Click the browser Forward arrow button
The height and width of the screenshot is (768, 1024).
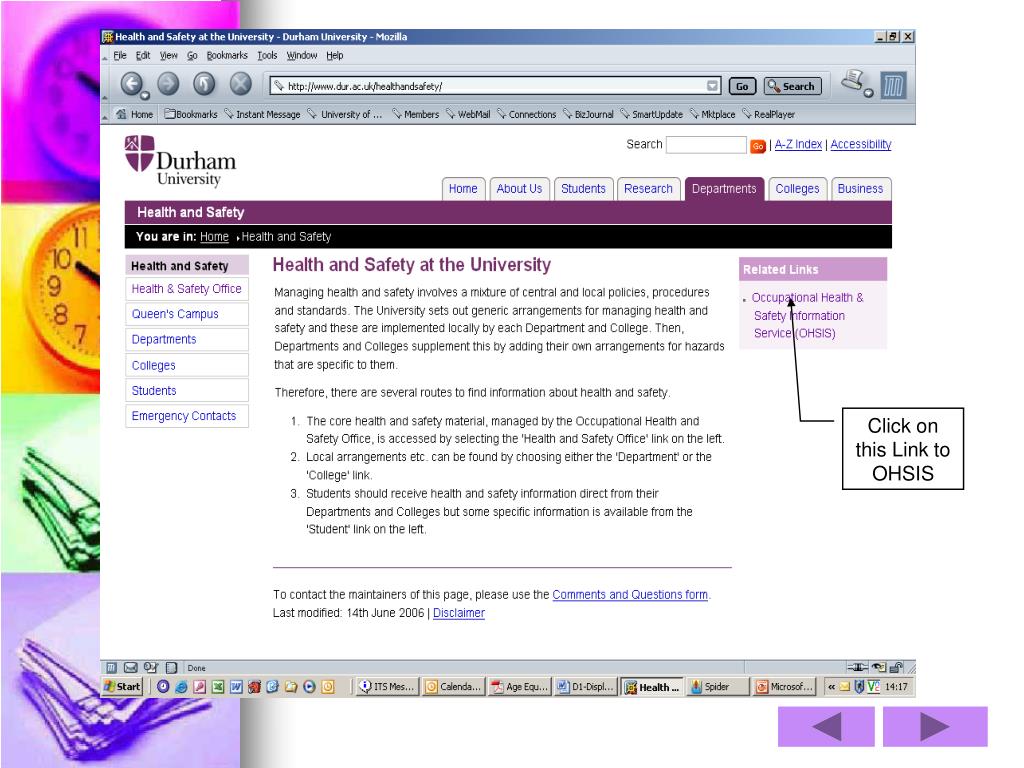coord(168,84)
